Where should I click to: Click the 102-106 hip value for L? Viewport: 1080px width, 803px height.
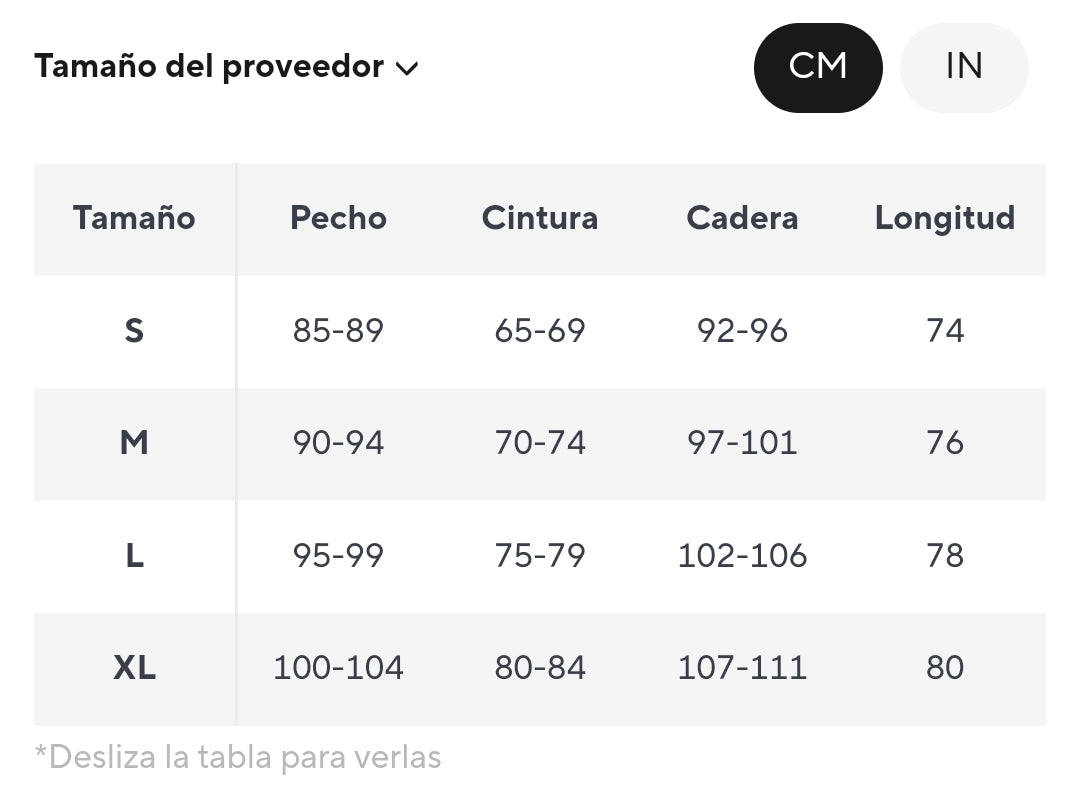[742, 556]
